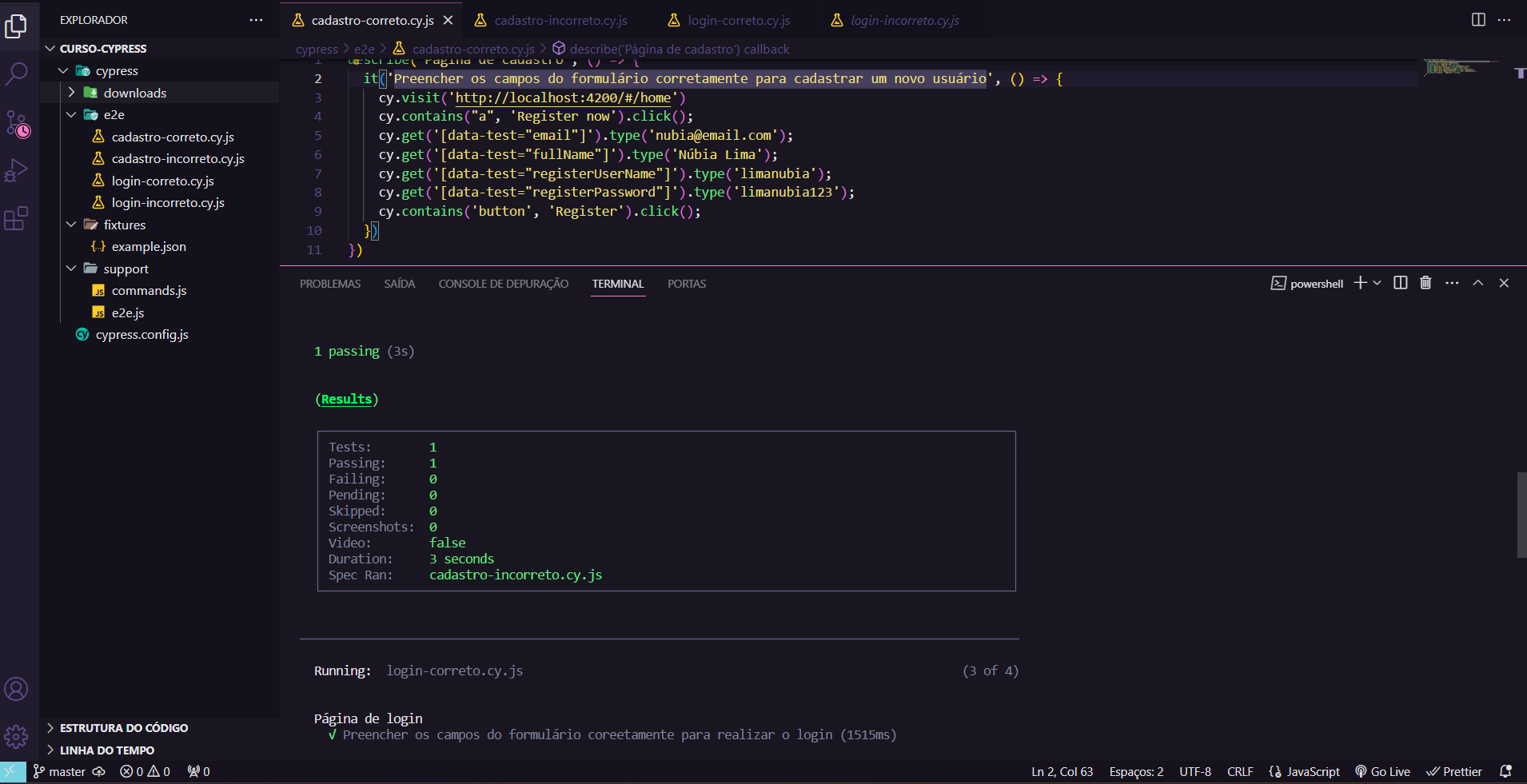The image size is (1527, 784).
Task: Switch to login-incorreto.cy.js editor tab
Action: 904,20
